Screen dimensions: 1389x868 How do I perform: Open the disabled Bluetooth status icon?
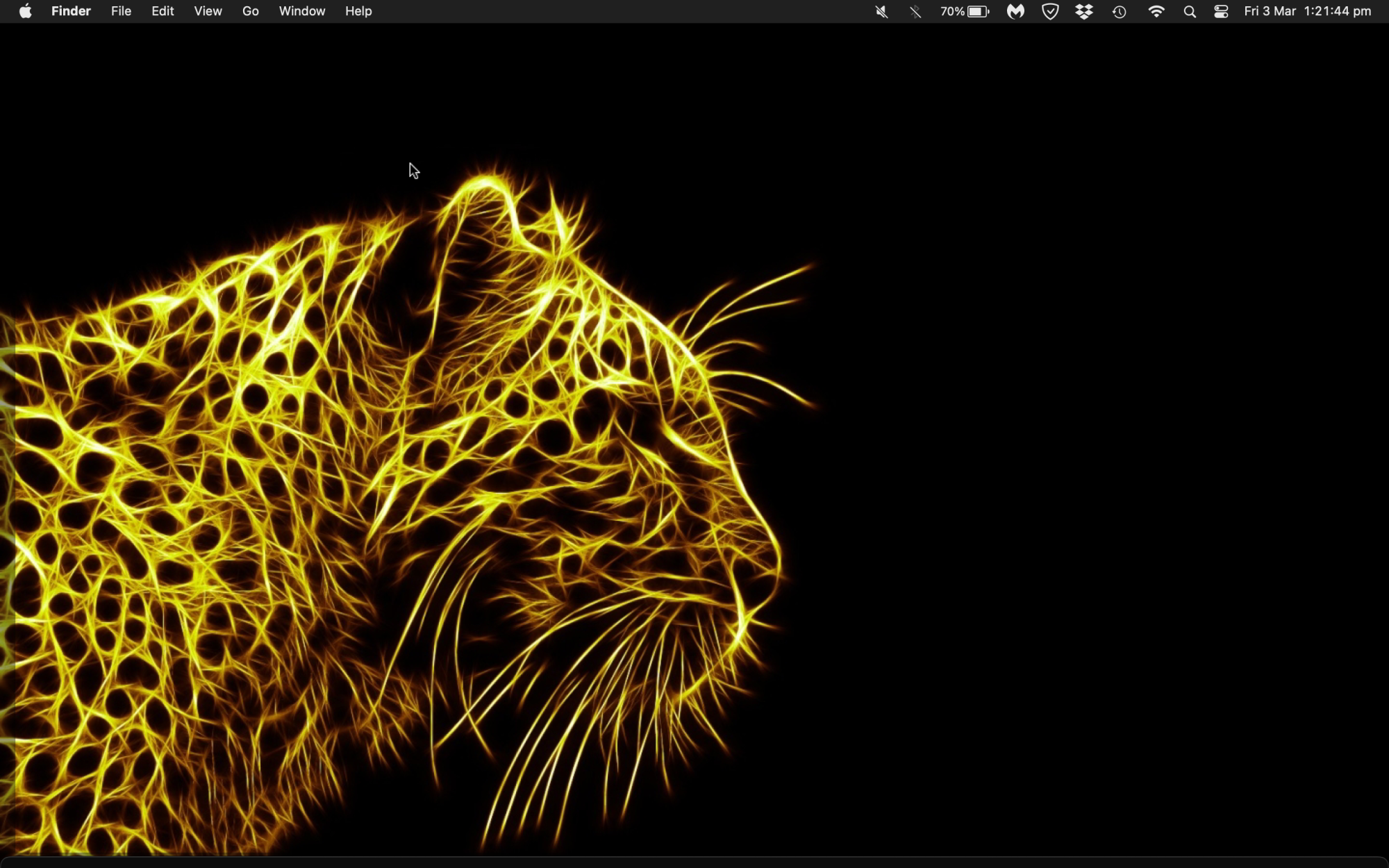915,12
